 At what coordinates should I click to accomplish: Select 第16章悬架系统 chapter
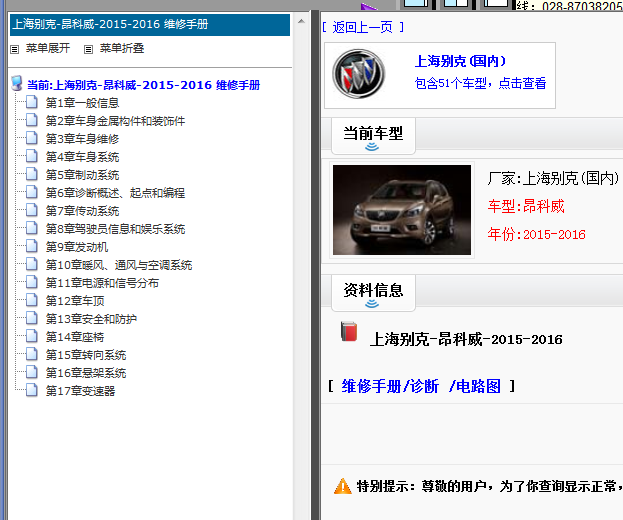click(86, 373)
